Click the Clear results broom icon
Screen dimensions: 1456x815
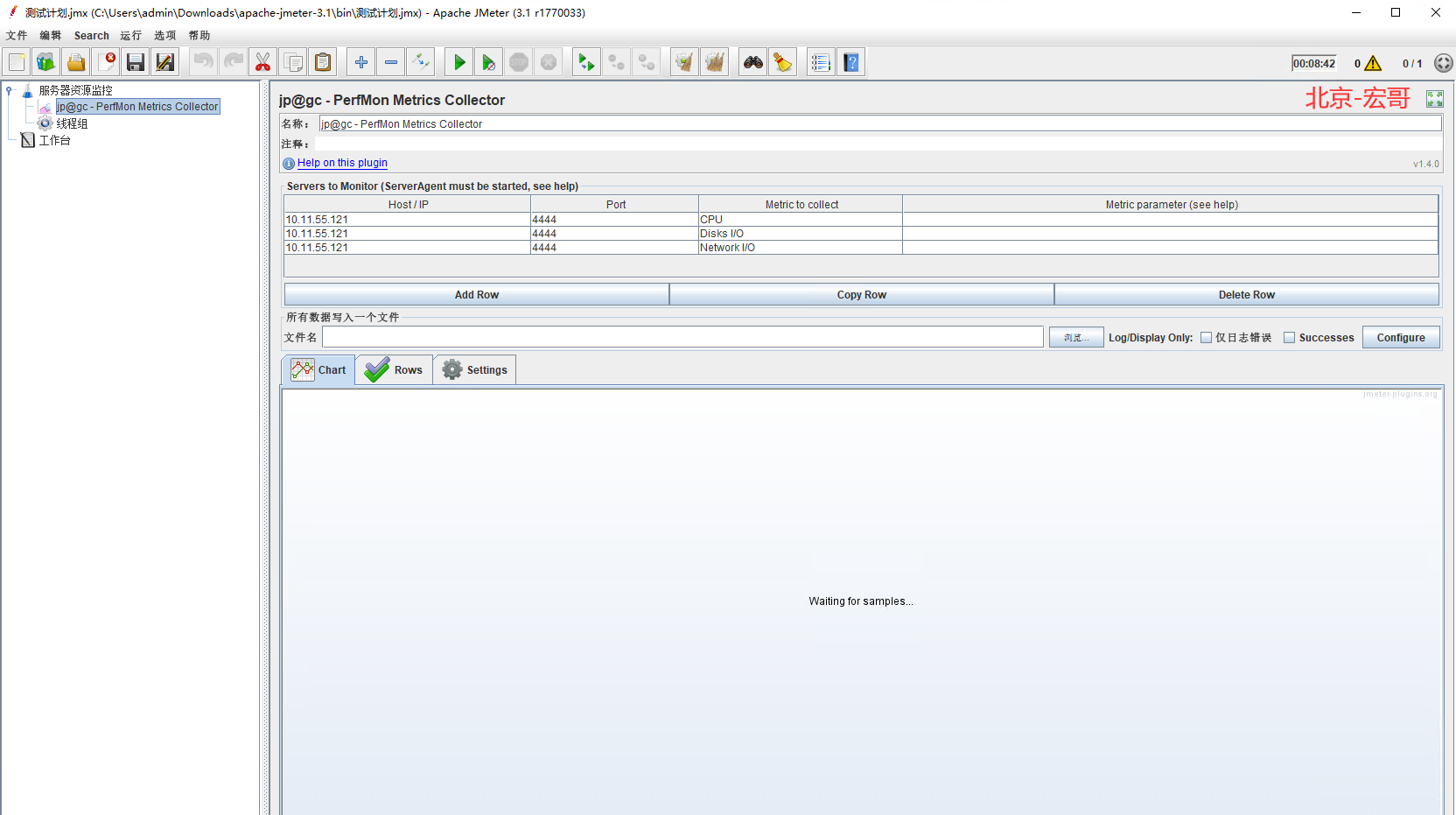coord(685,62)
